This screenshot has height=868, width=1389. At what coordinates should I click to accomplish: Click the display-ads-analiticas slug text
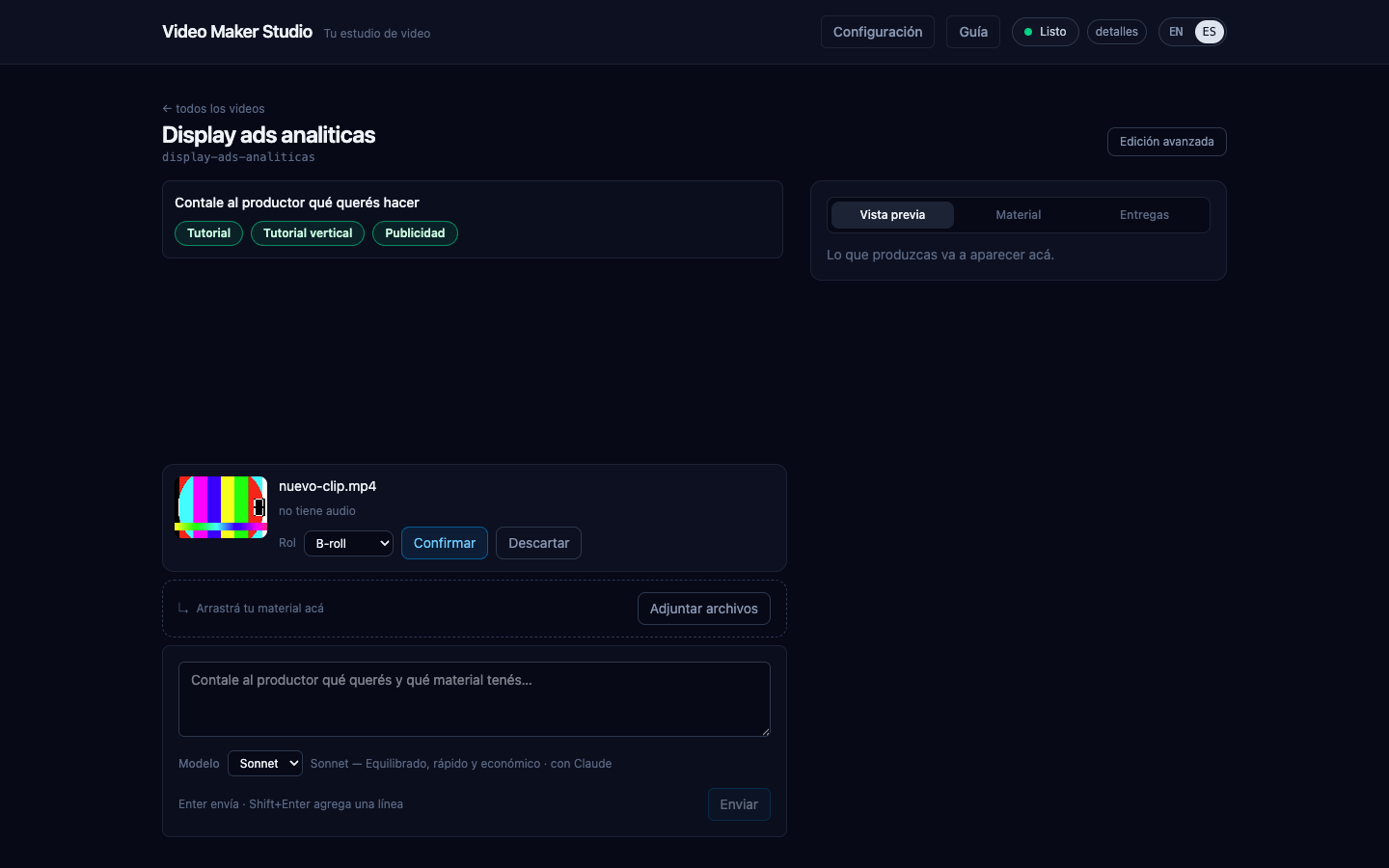(x=238, y=157)
